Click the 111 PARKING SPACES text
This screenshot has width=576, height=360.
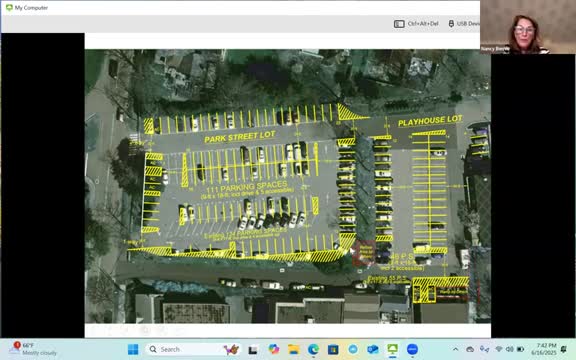pos(247,187)
